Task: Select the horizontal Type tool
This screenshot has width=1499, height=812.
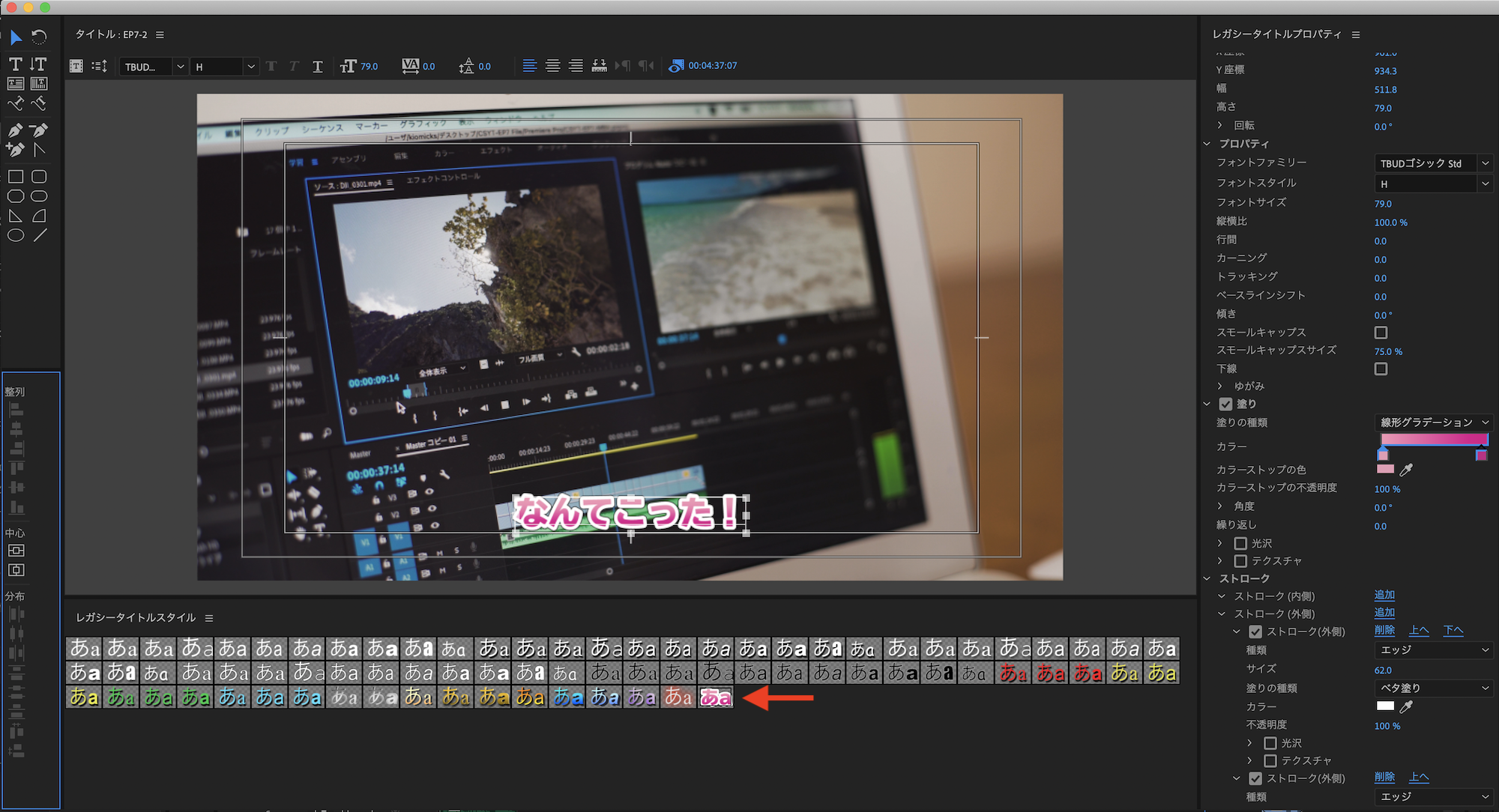Action: (16, 64)
